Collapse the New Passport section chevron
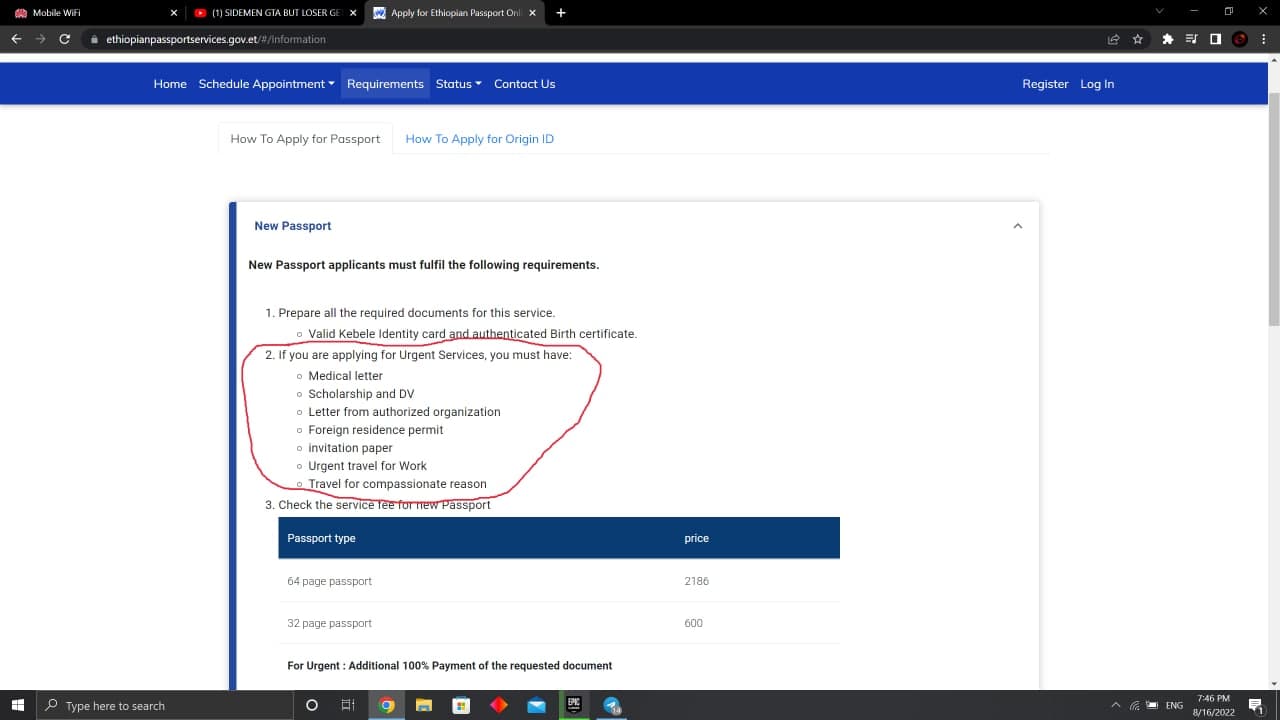The height and width of the screenshot is (720, 1280). pyautogui.click(x=1018, y=226)
